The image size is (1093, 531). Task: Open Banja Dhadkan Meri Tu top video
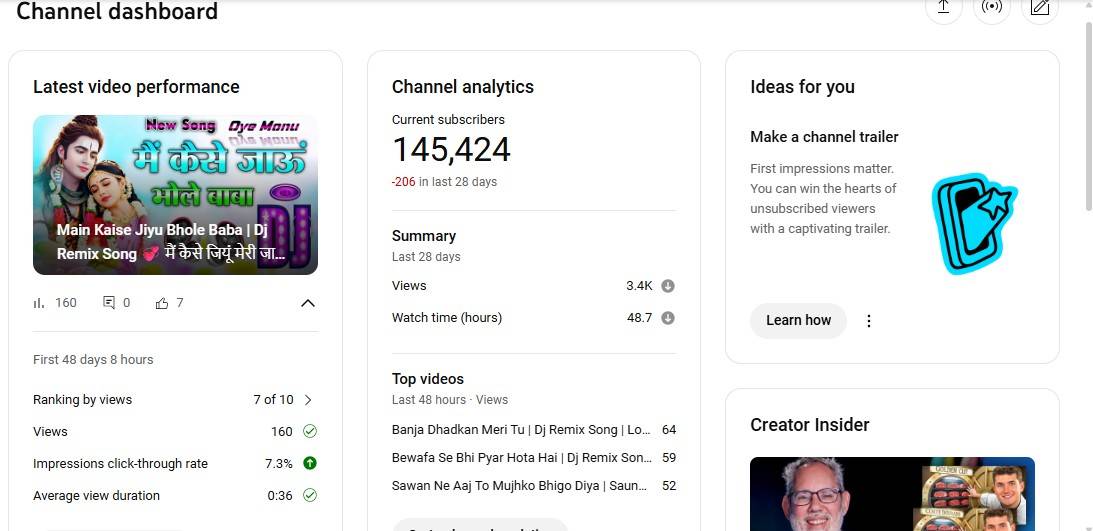tap(521, 430)
